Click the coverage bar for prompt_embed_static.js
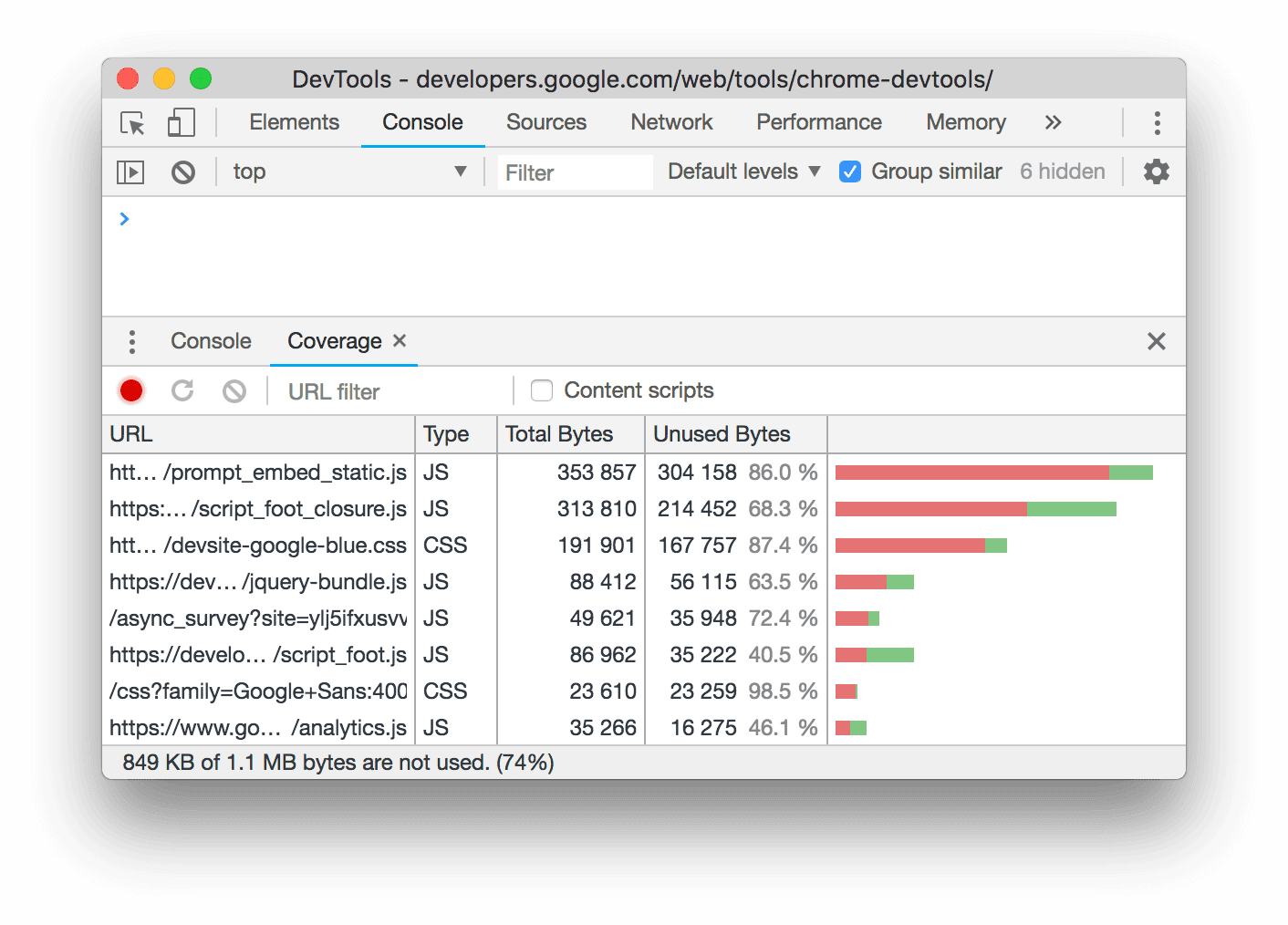The image size is (1288, 925). point(994,473)
